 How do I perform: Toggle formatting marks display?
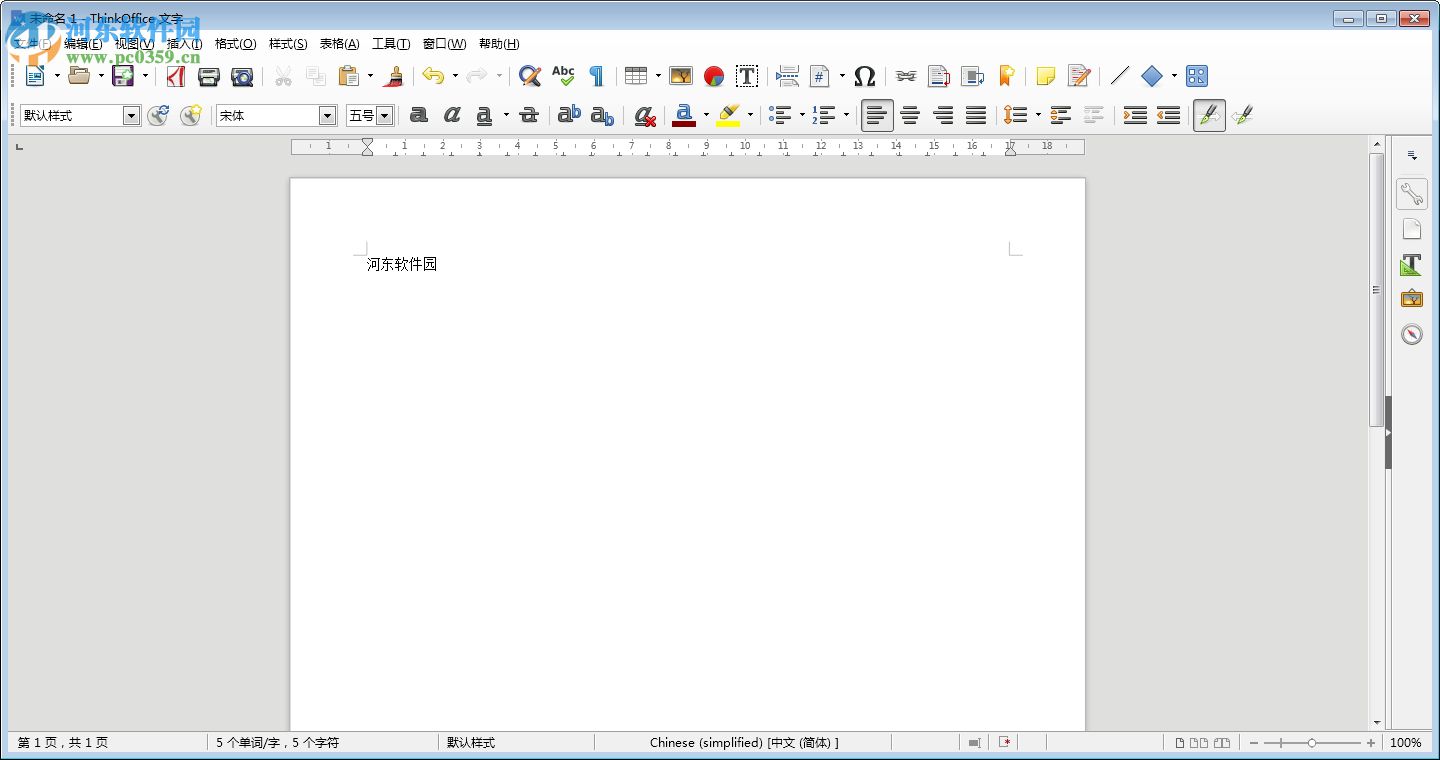(597, 76)
